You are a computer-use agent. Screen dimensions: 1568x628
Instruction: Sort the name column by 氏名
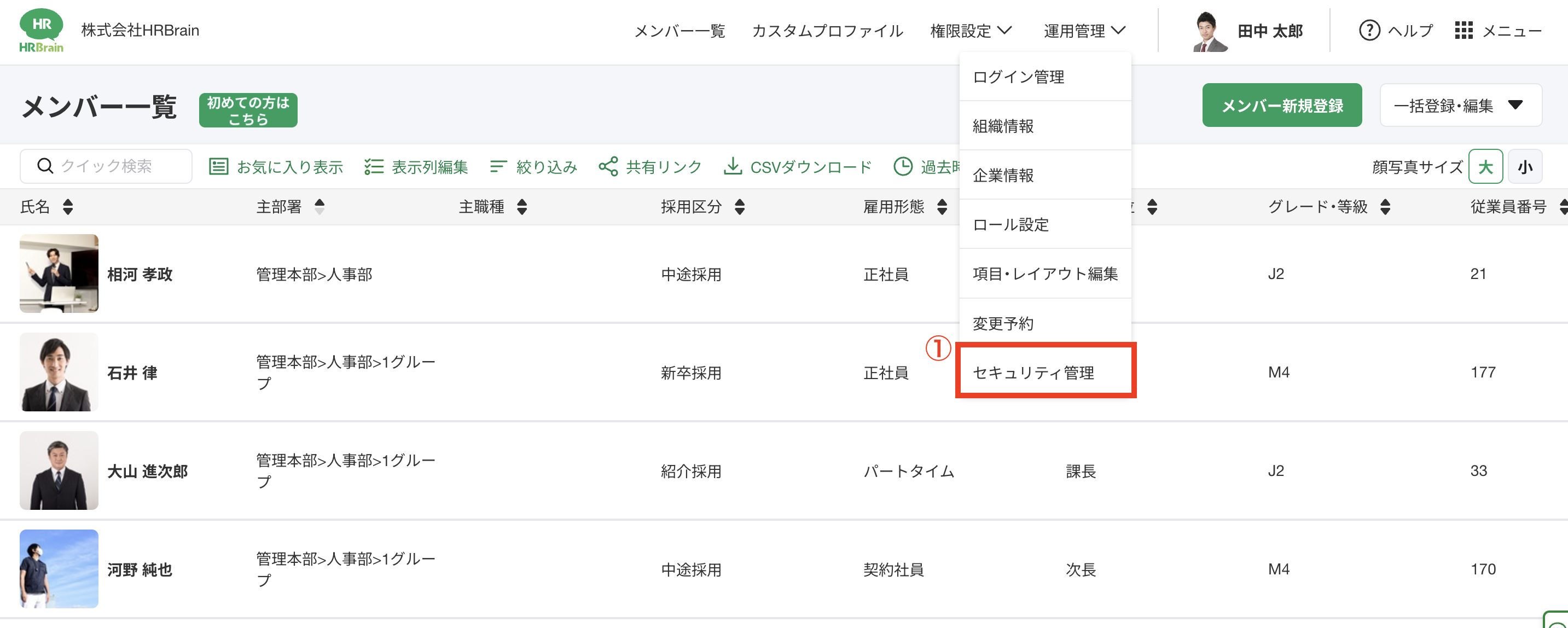point(67,207)
